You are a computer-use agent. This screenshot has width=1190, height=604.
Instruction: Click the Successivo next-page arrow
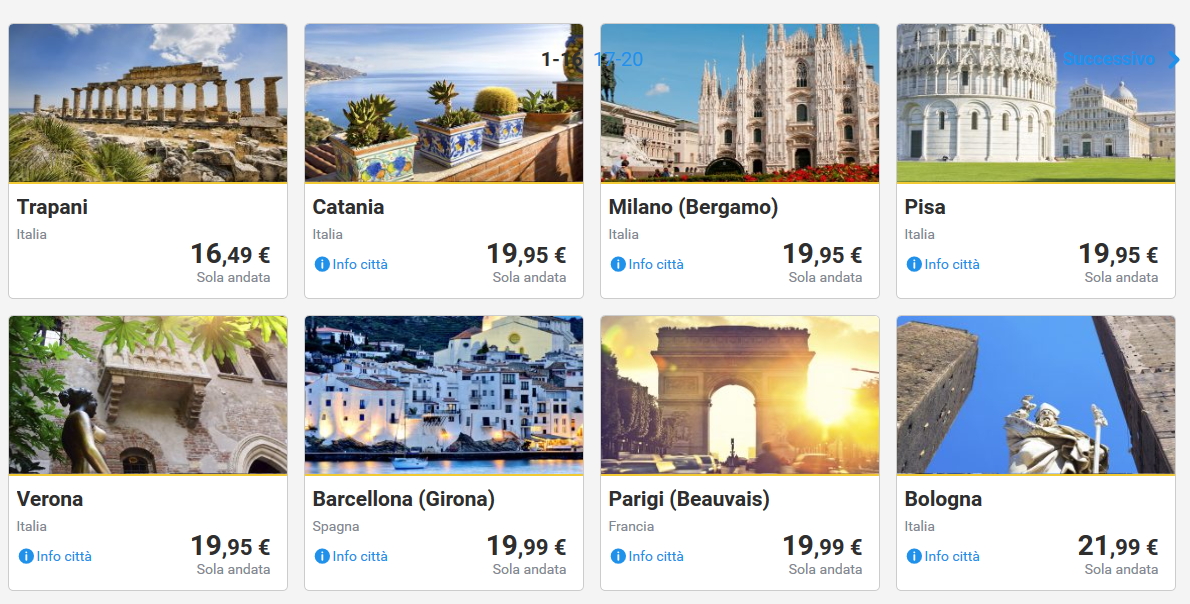[1174, 60]
